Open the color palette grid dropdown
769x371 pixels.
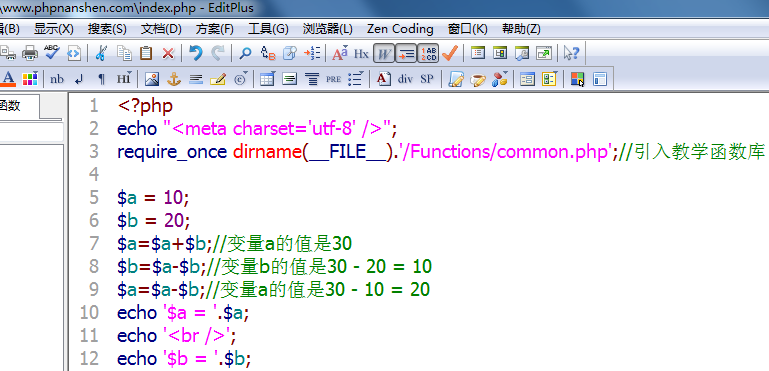point(30,79)
